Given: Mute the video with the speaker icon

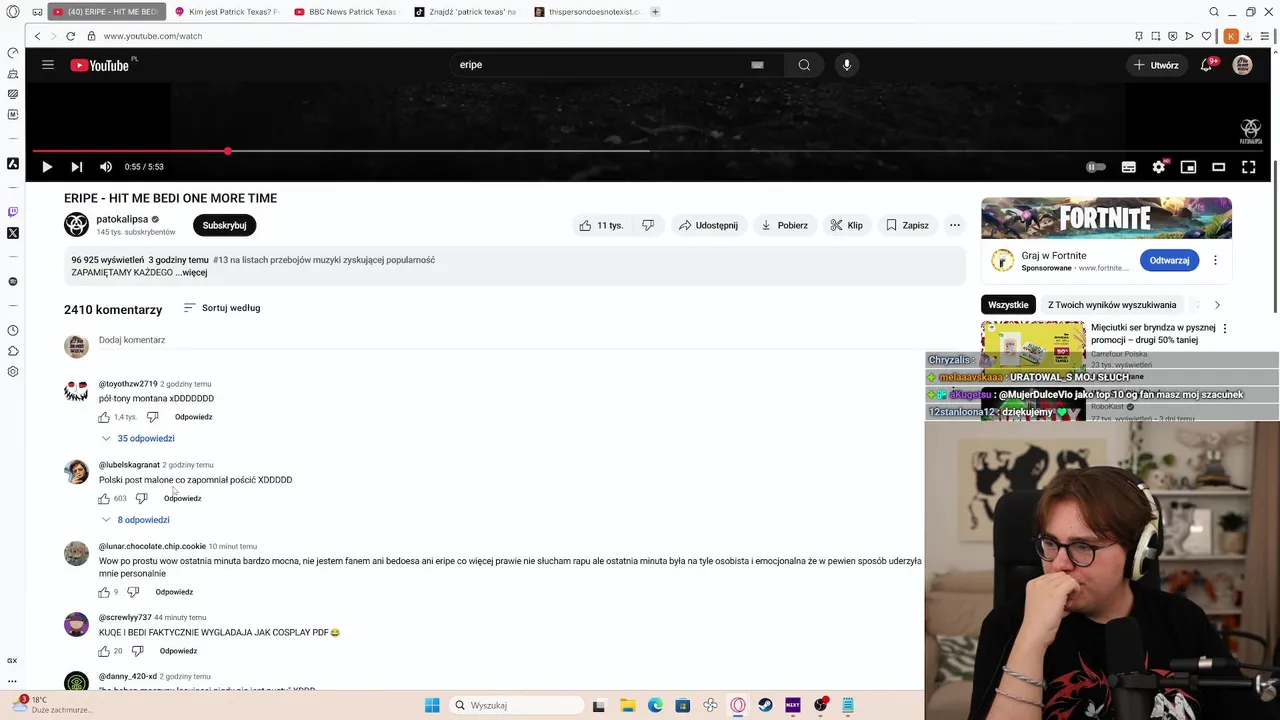Looking at the screenshot, I should tap(106, 167).
